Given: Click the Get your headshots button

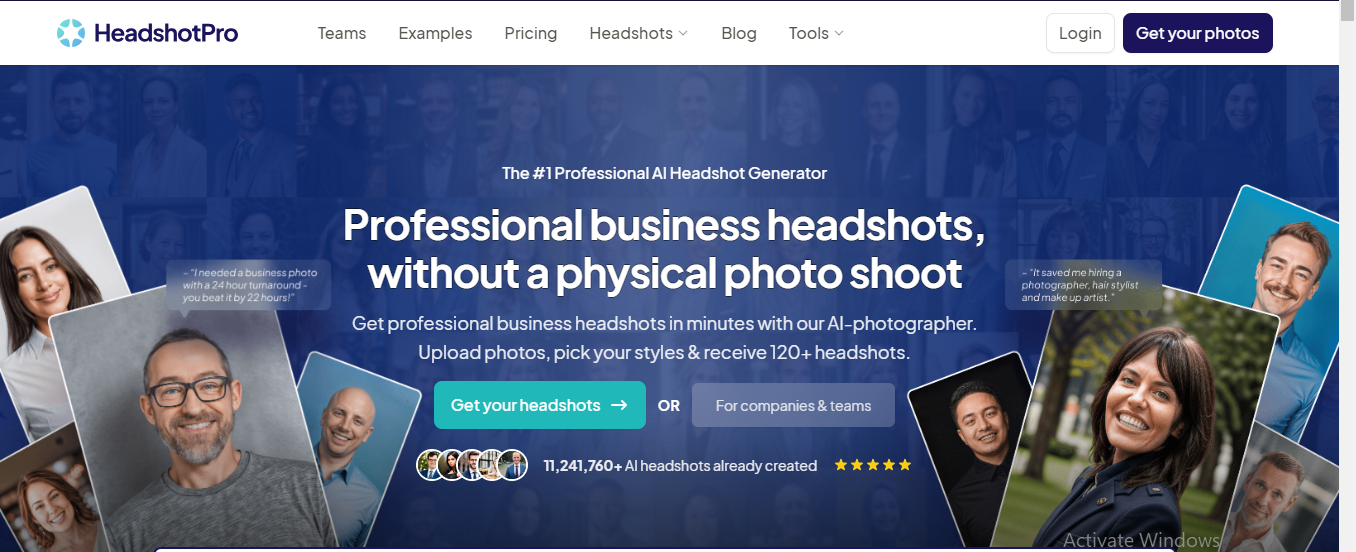Looking at the screenshot, I should coord(539,405).
